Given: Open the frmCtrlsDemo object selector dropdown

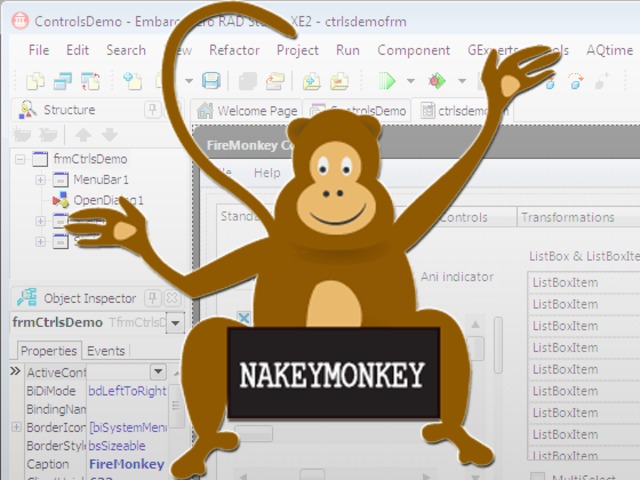Looking at the screenshot, I should coord(176,323).
